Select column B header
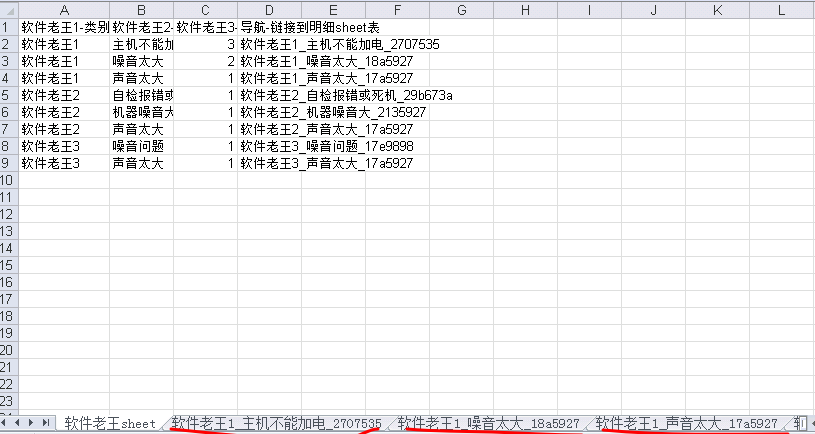Screen dimensions: 815x434 (x=141, y=10)
